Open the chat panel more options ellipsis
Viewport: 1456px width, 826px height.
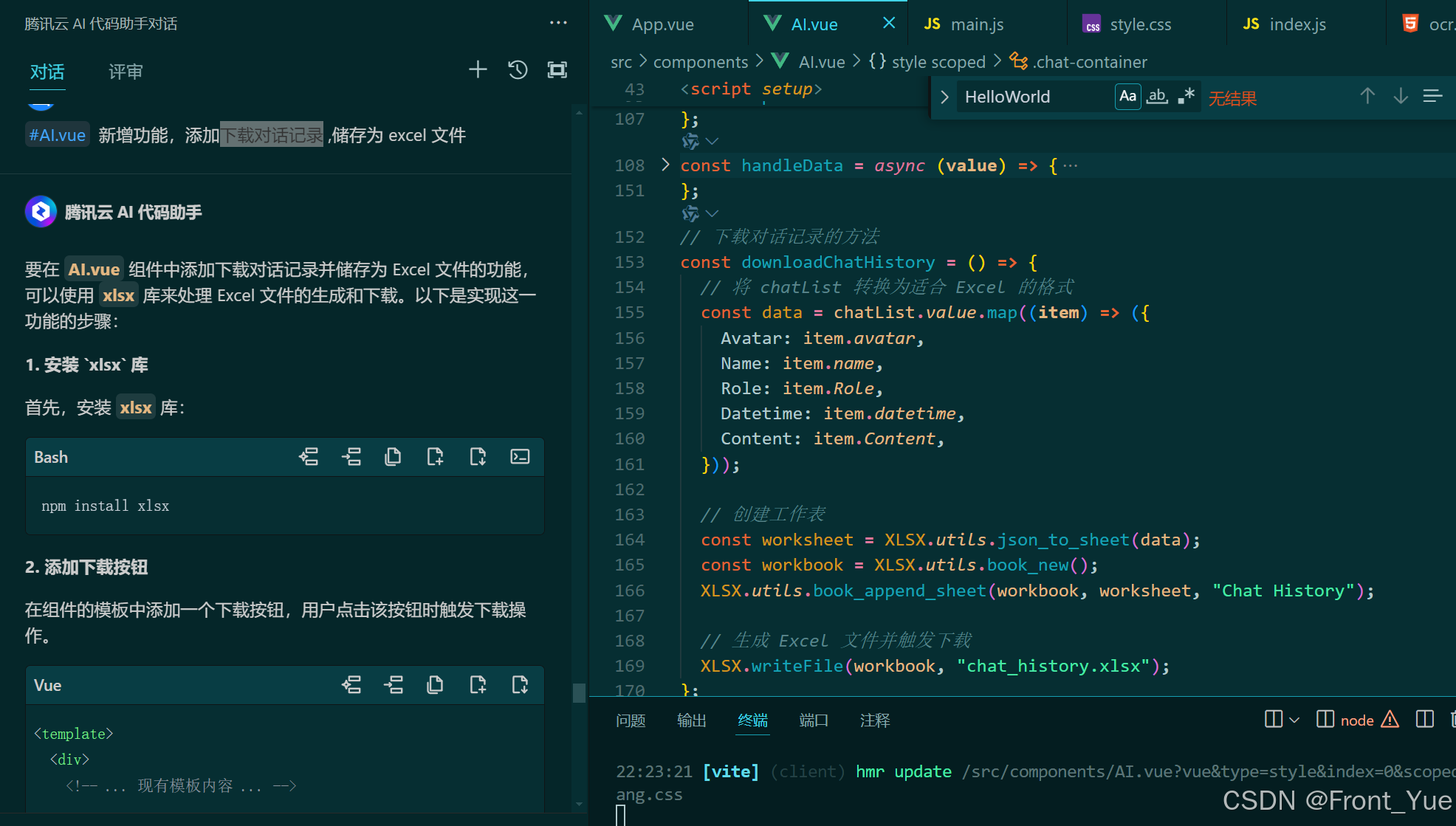pos(558,23)
